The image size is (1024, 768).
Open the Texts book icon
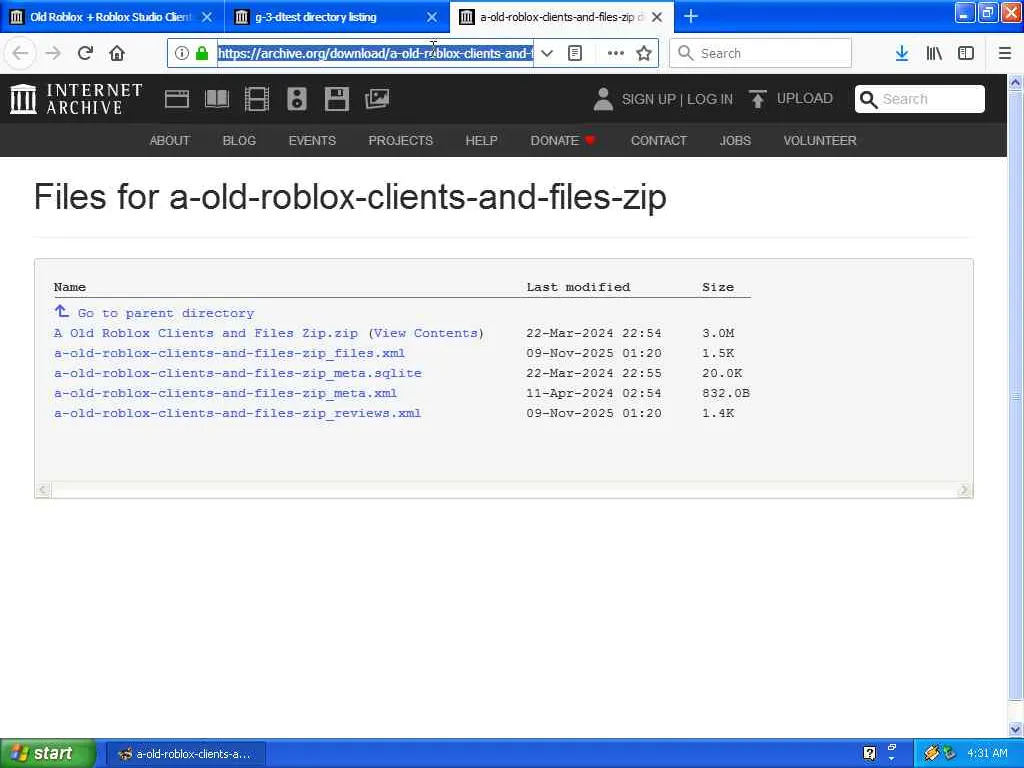point(217,99)
